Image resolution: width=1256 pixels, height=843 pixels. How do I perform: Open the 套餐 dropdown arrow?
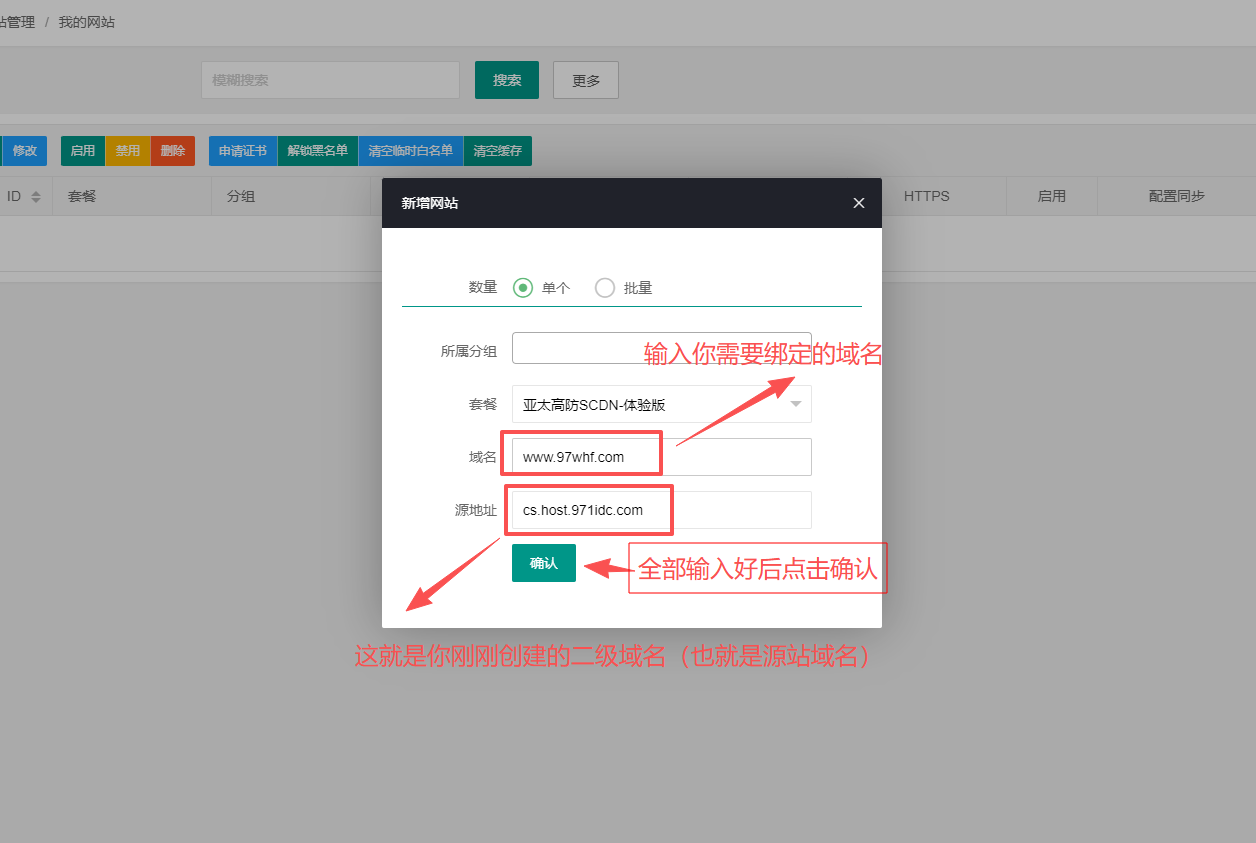point(796,404)
